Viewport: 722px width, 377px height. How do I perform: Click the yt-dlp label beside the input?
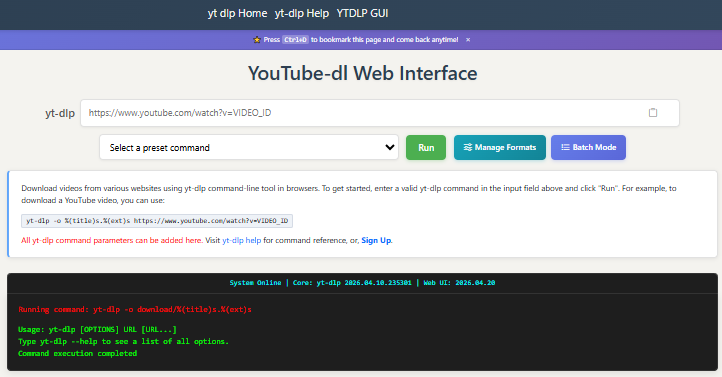(x=60, y=113)
